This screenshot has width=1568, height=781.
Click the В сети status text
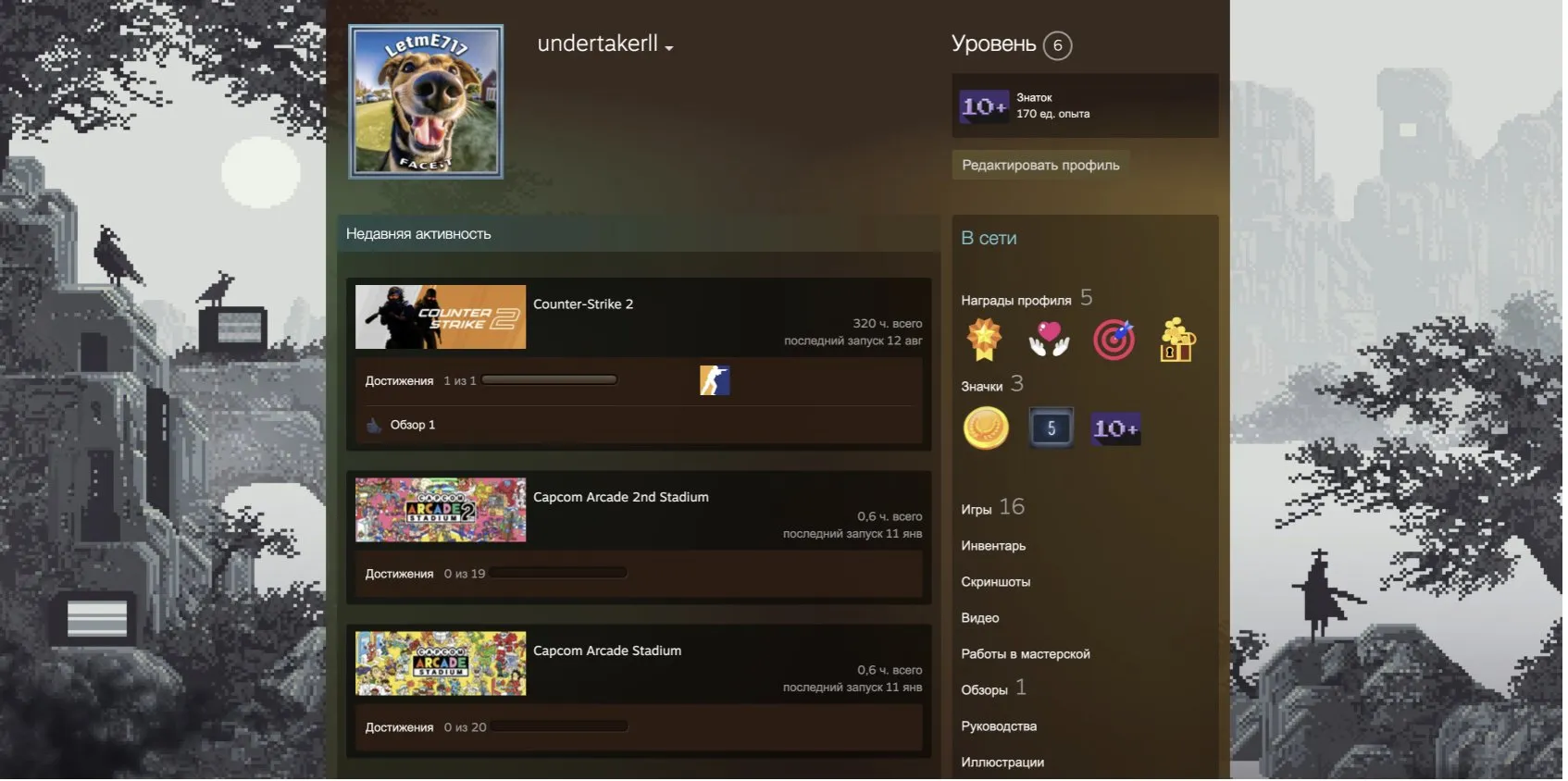click(989, 239)
